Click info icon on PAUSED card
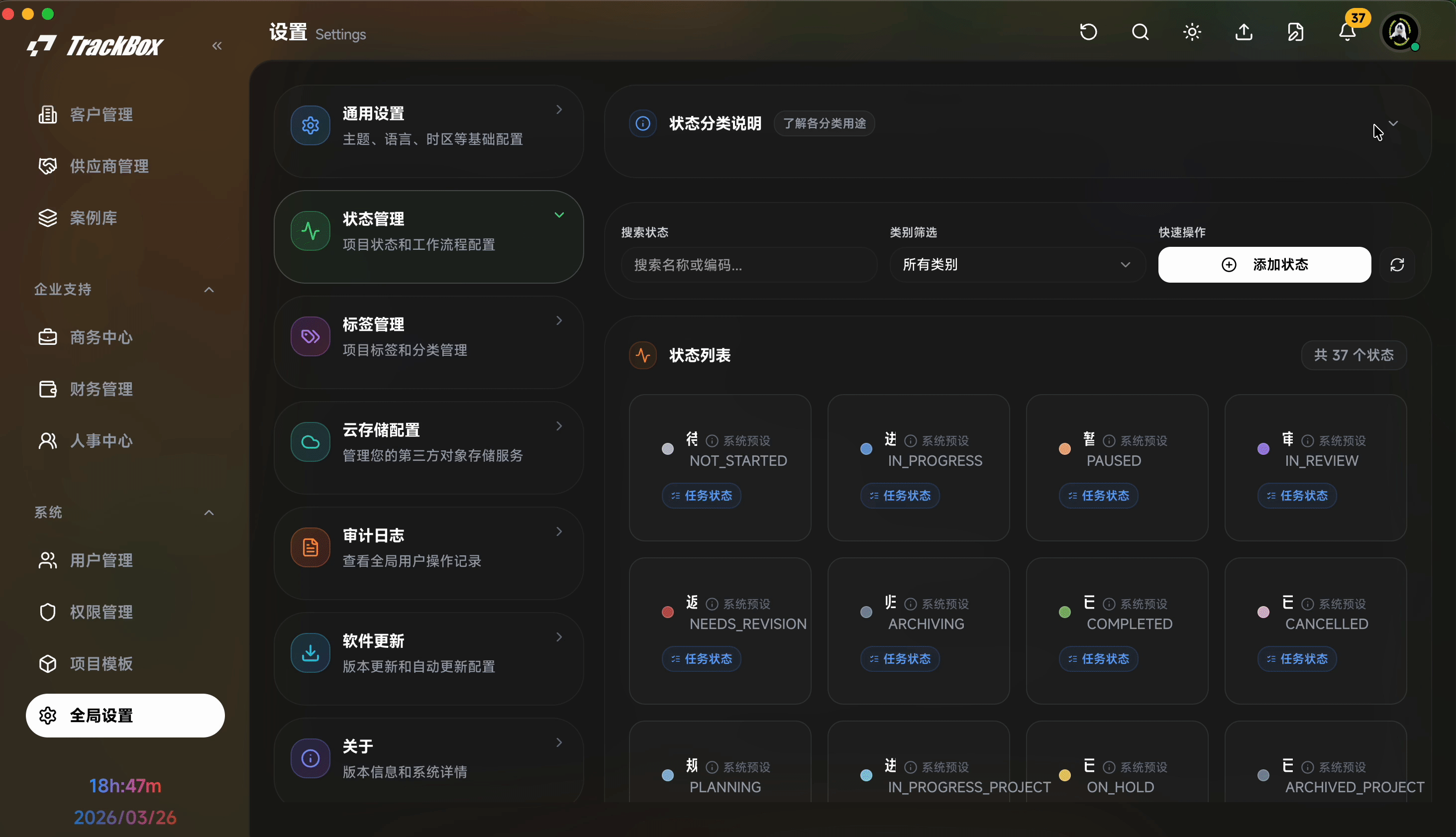The width and height of the screenshot is (1456, 837). [x=1109, y=441]
